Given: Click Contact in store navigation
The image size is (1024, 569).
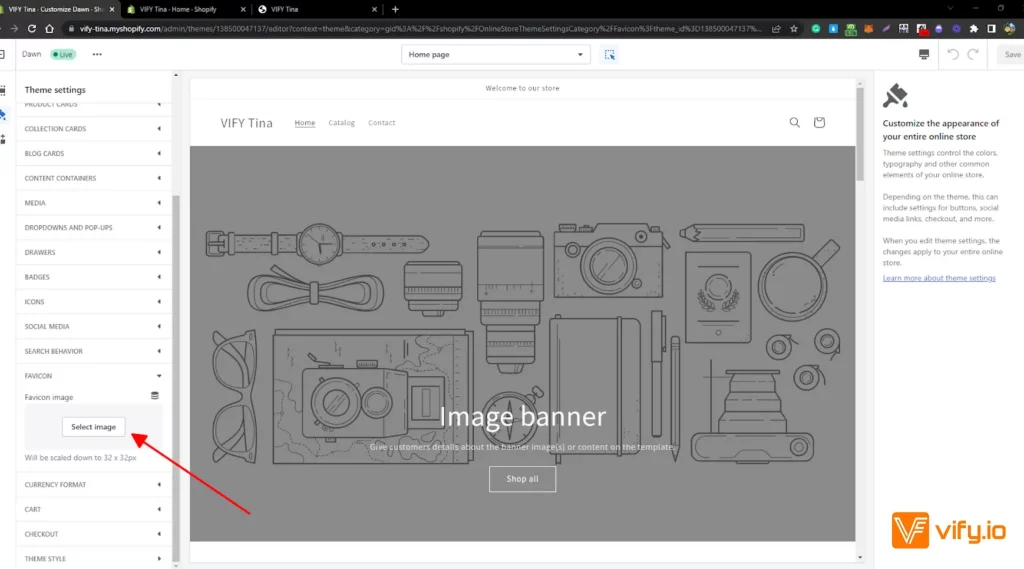Looking at the screenshot, I should tap(381, 123).
